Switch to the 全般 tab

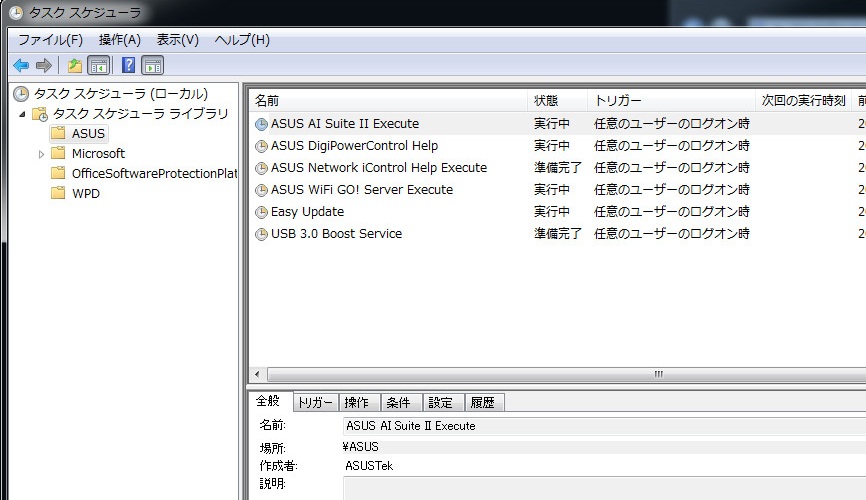point(268,401)
